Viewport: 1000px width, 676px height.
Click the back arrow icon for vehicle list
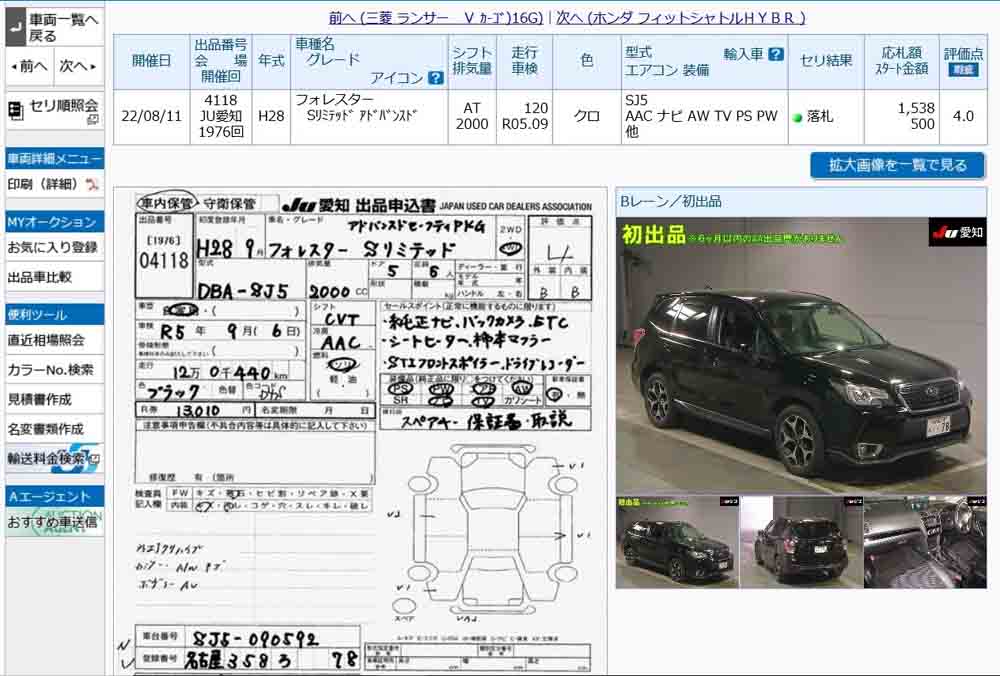coord(15,28)
